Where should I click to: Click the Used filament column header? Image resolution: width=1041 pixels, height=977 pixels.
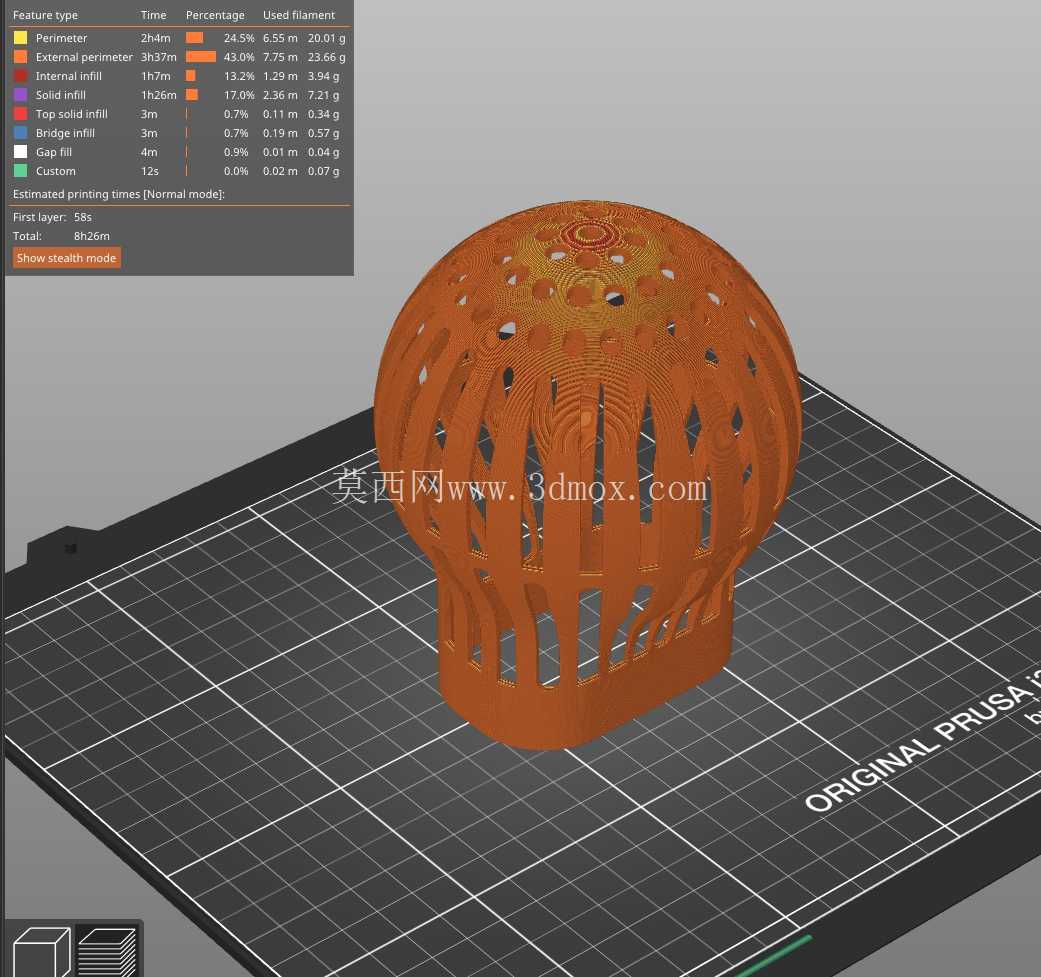(x=299, y=15)
